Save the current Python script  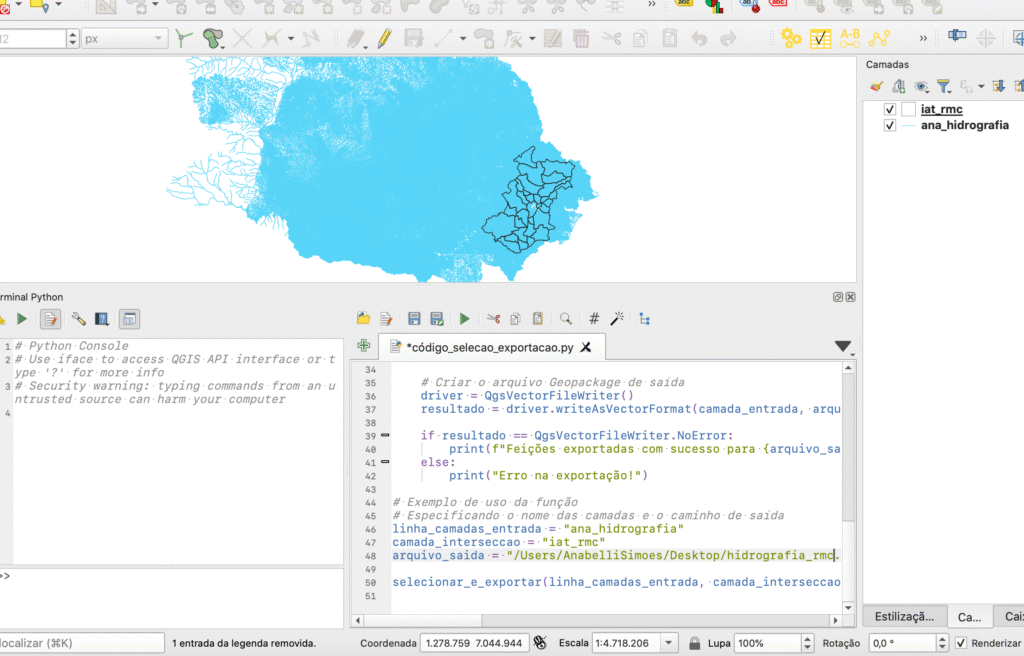(x=414, y=319)
